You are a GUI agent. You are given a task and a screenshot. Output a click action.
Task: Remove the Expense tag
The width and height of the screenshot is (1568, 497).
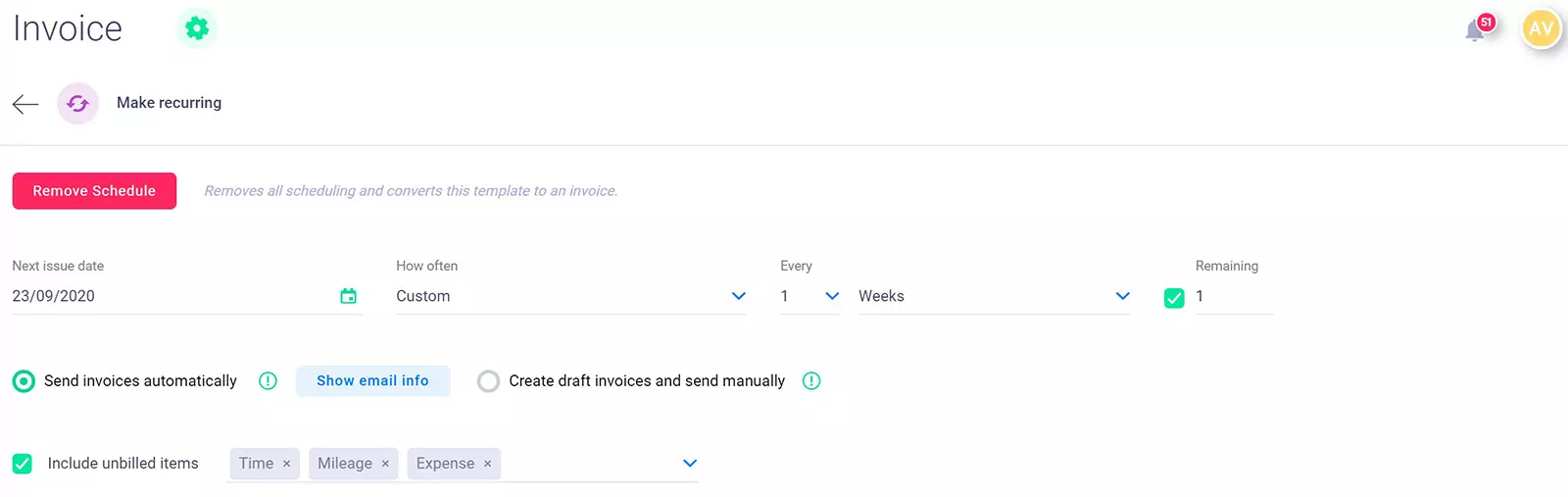coord(487,464)
